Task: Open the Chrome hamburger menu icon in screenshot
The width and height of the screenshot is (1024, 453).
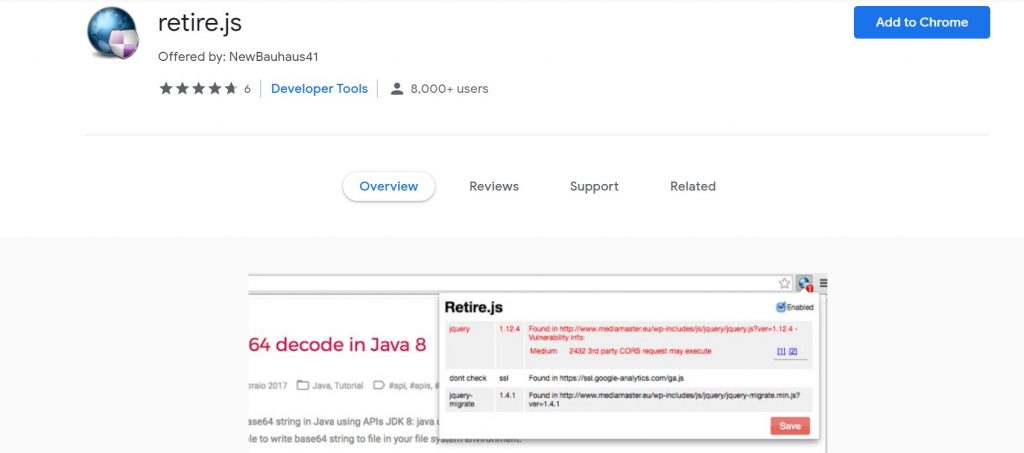Action: coord(823,283)
